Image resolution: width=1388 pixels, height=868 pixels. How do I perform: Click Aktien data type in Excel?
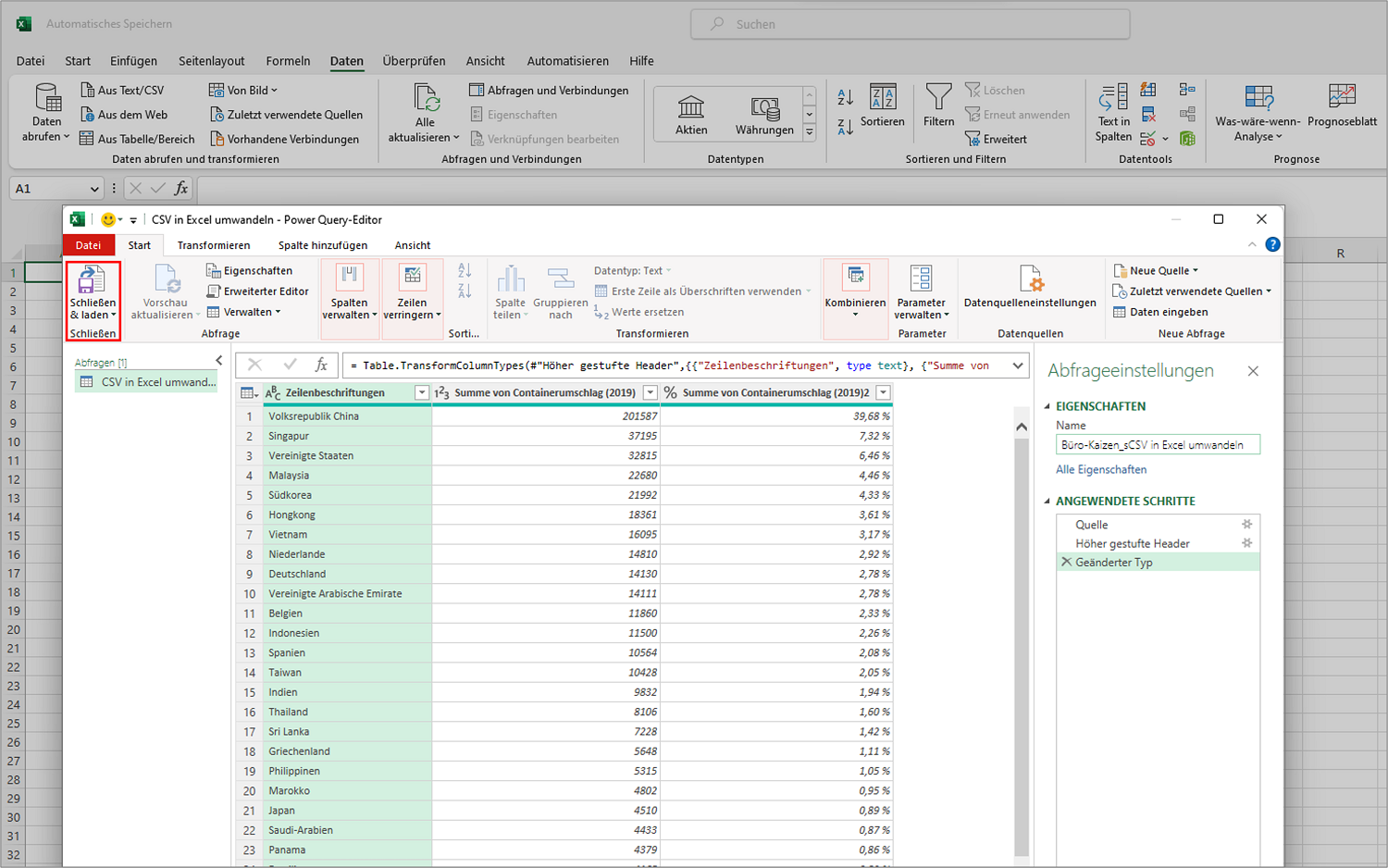tap(691, 115)
